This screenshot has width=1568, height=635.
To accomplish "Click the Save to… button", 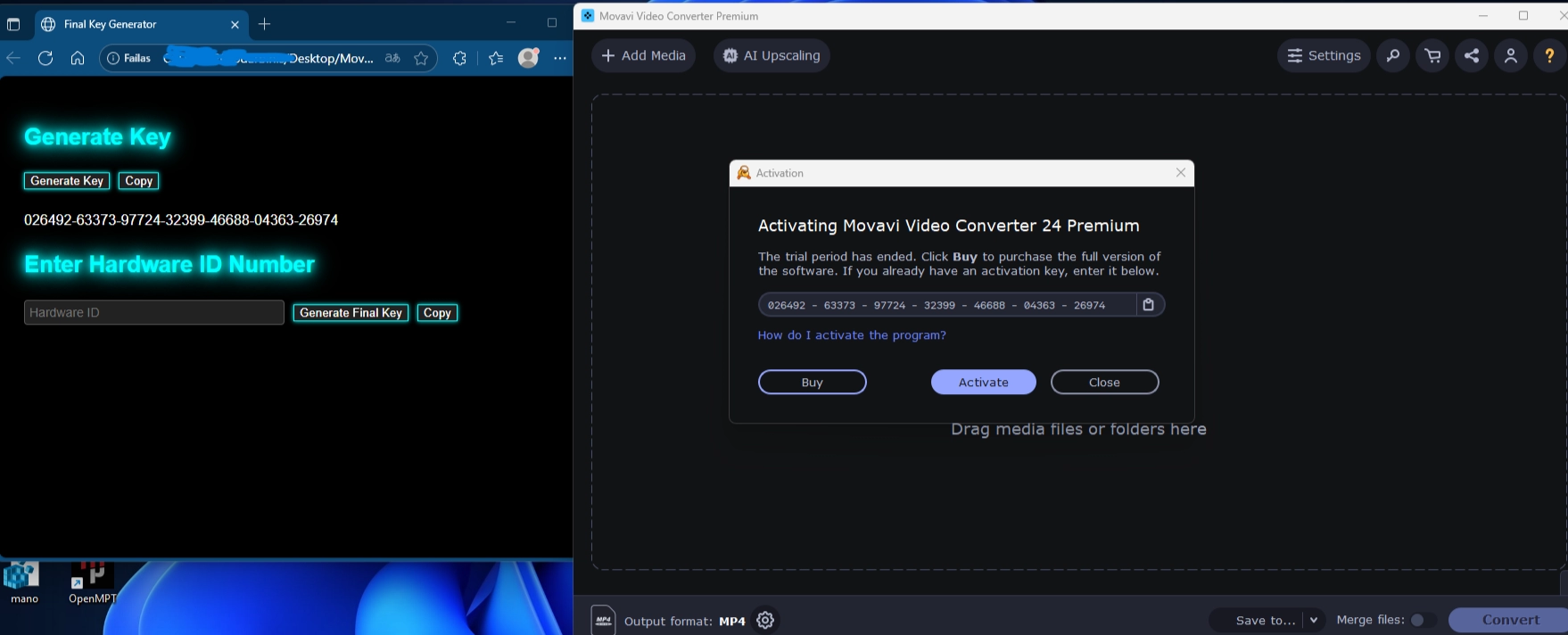I will 1265,620.
